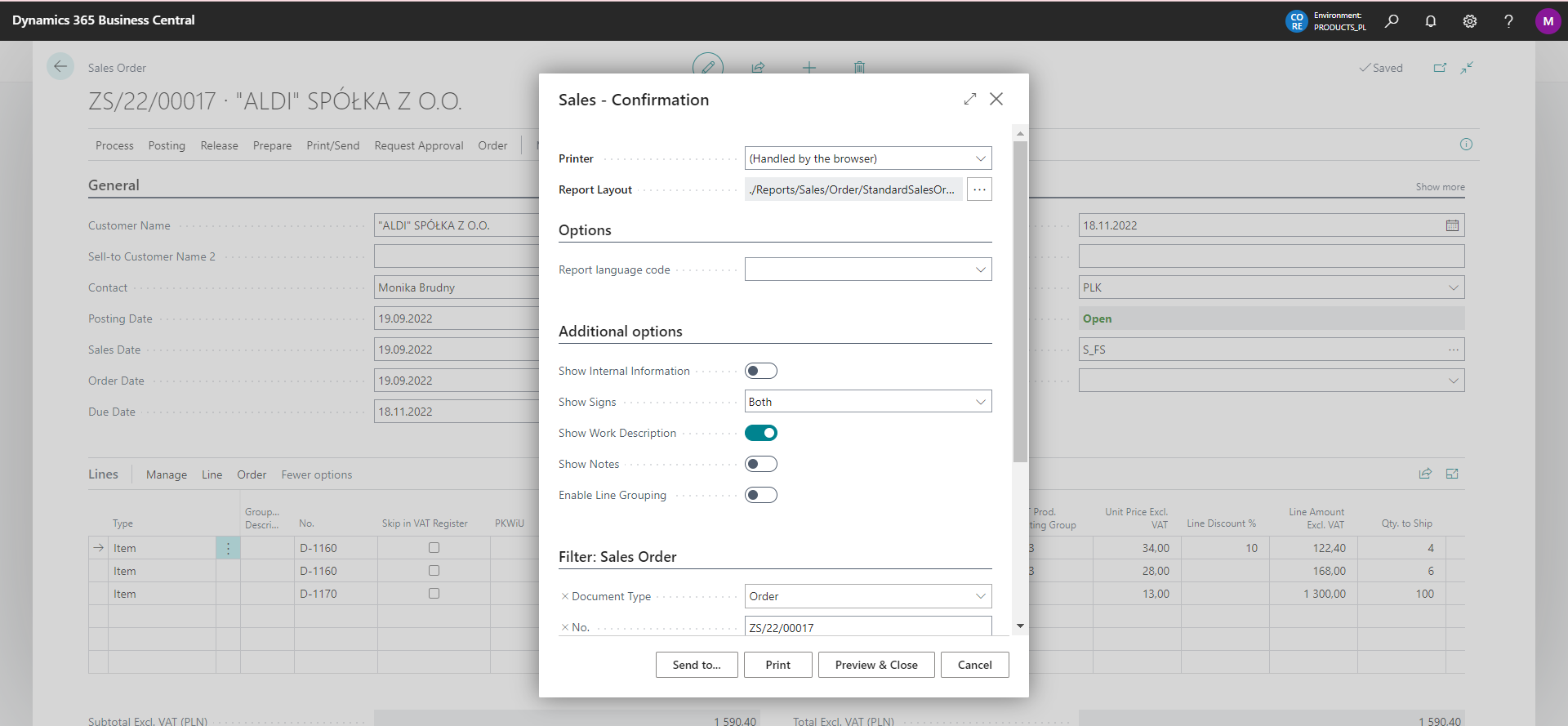
Task: Click the Print button
Action: click(x=778, y=665)
